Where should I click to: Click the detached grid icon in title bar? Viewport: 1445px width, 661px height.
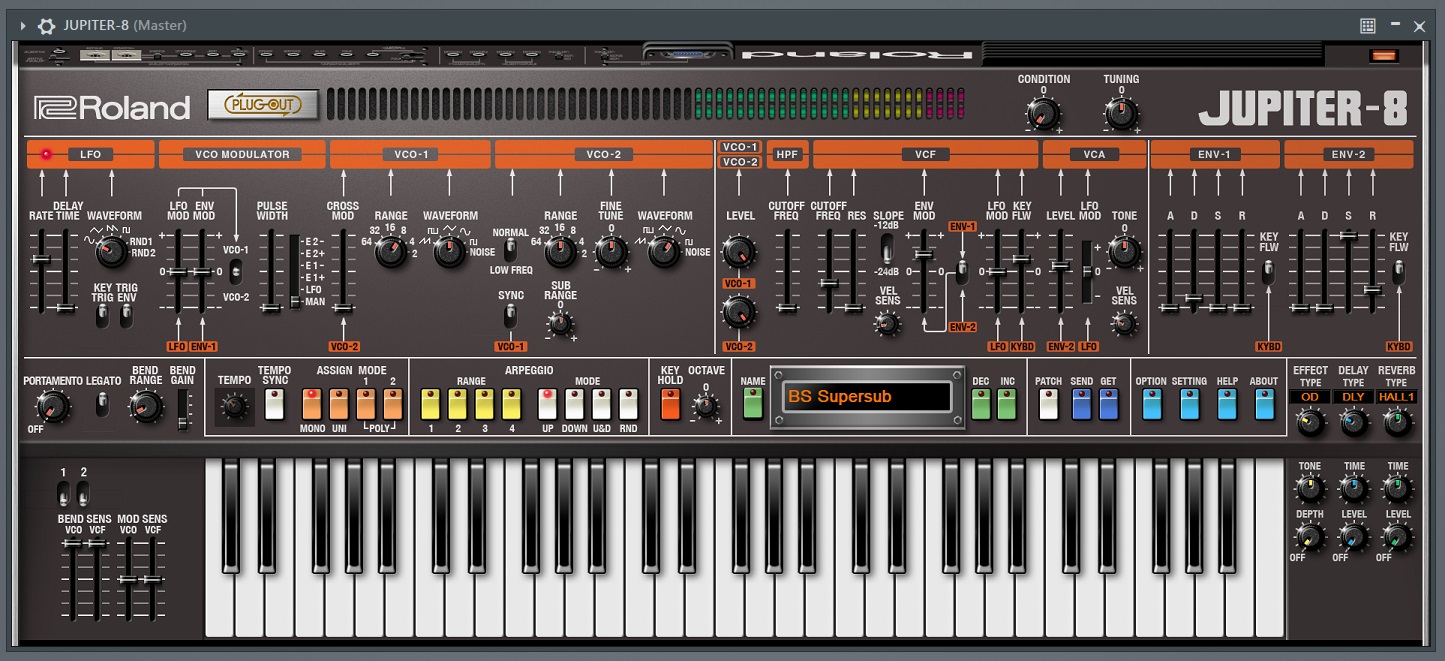(1368, 26)
